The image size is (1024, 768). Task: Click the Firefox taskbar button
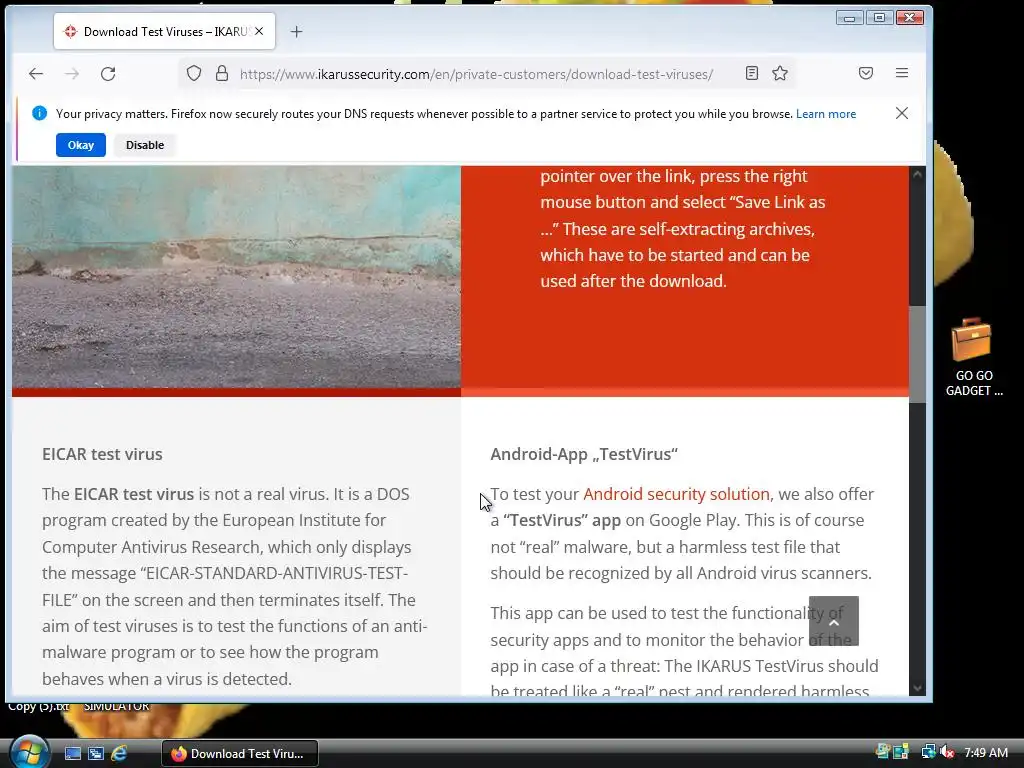click(240, 754)
